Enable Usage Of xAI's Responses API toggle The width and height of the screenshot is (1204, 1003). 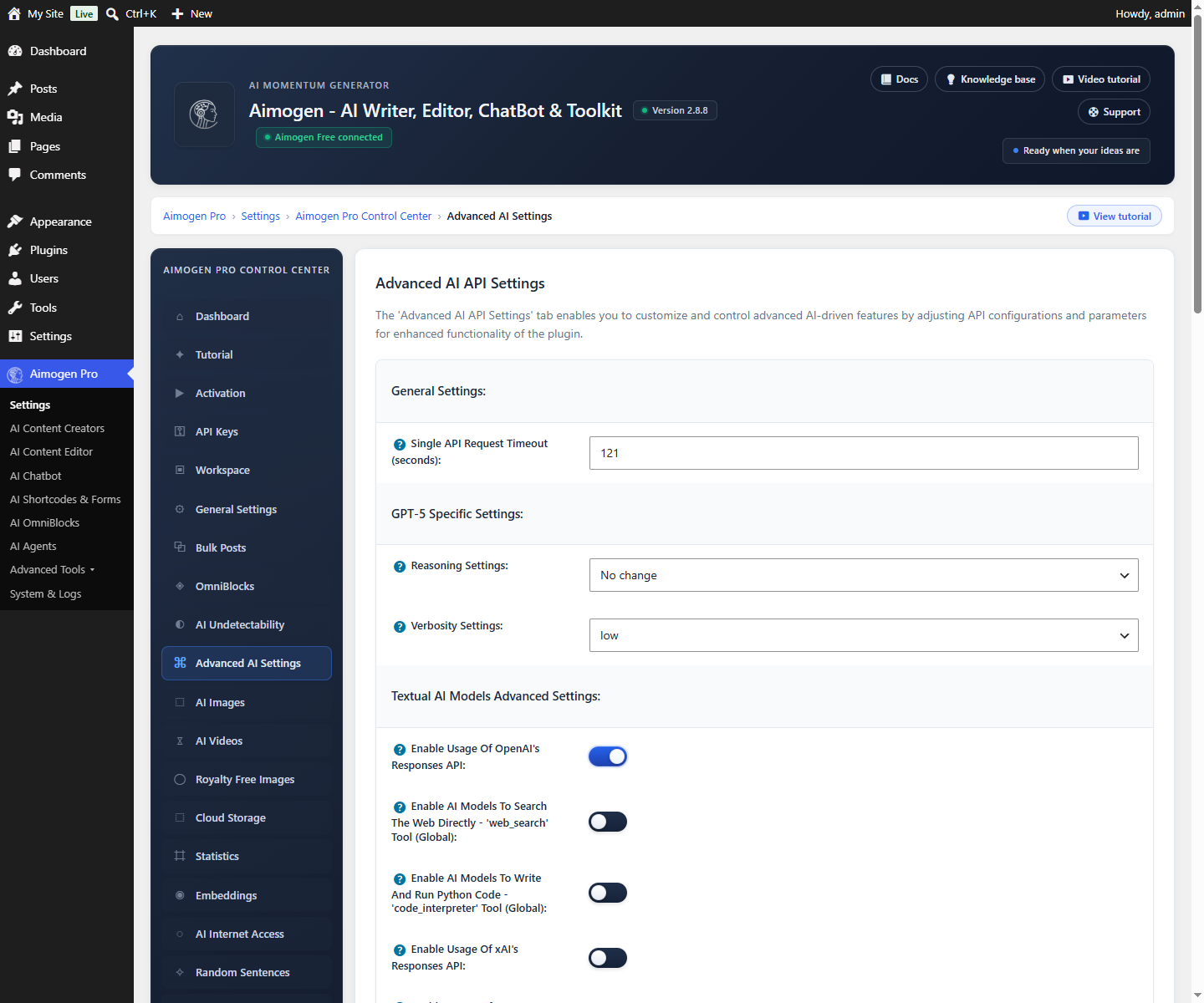pos(608,958)
